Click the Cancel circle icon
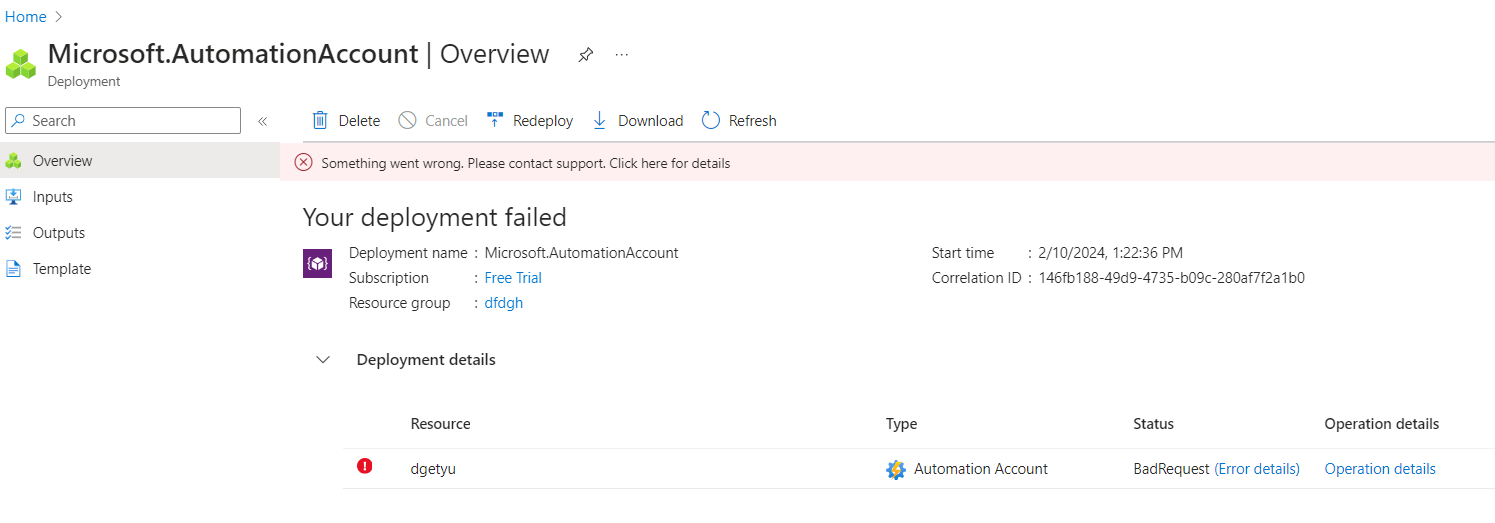1495x523 pixels. 407,120
